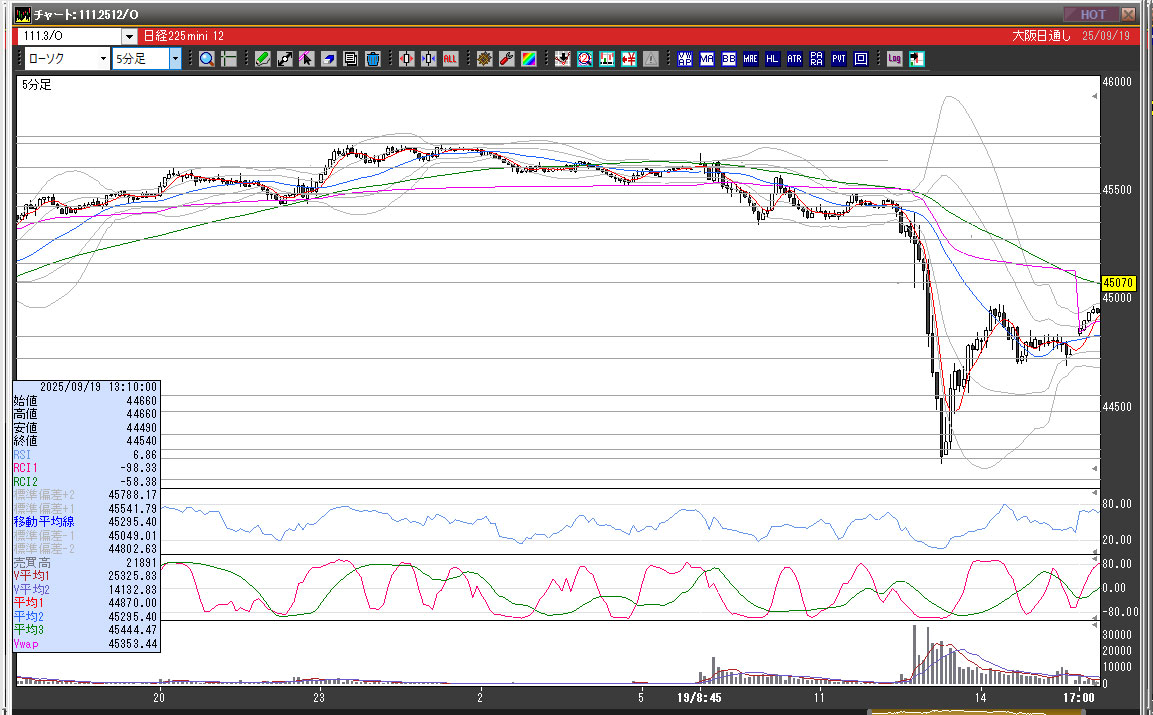Click the red ALL button icon
Viewport: 1153px width, 715px height.
click(450, 59)
